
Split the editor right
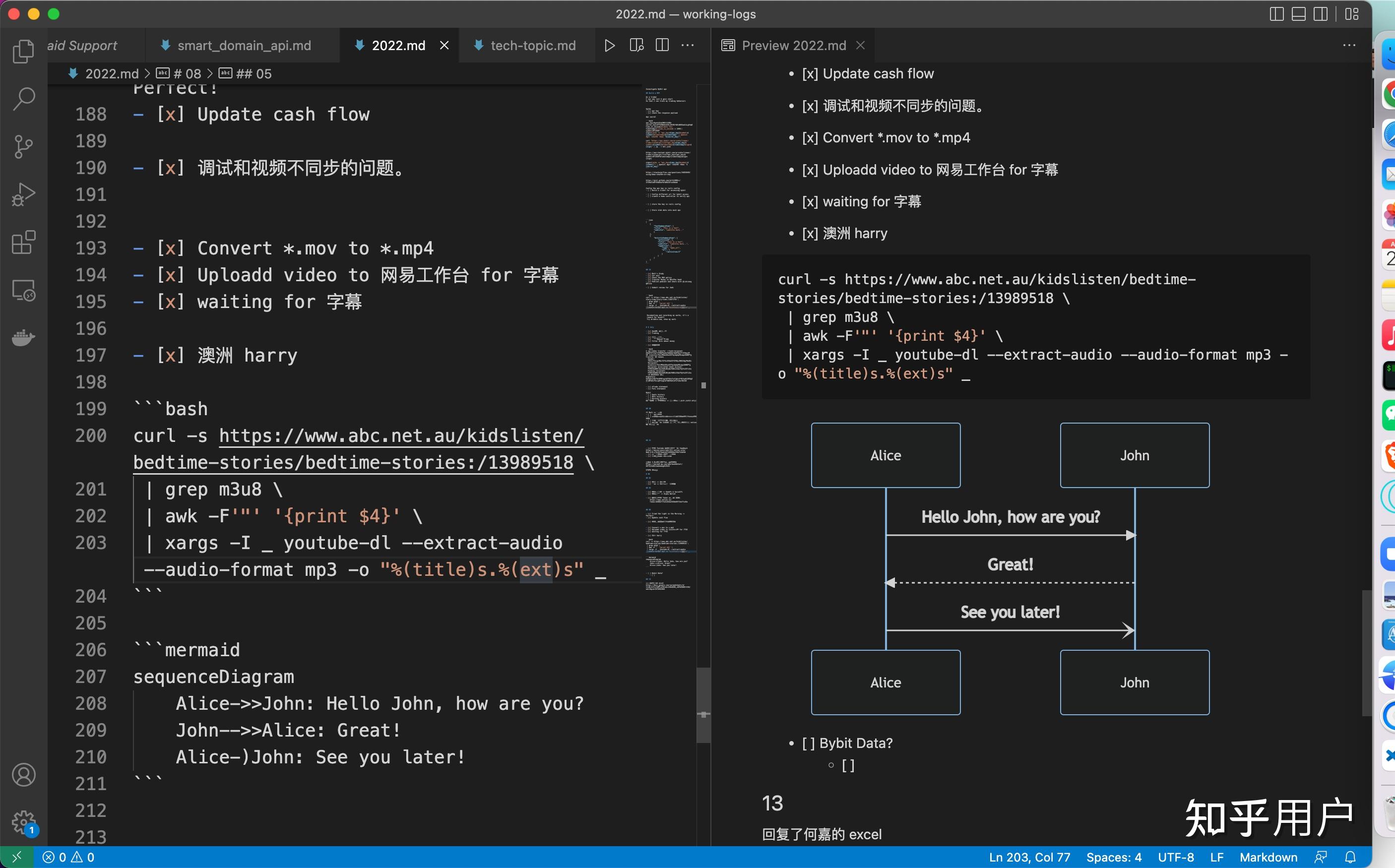pos(662,45)
